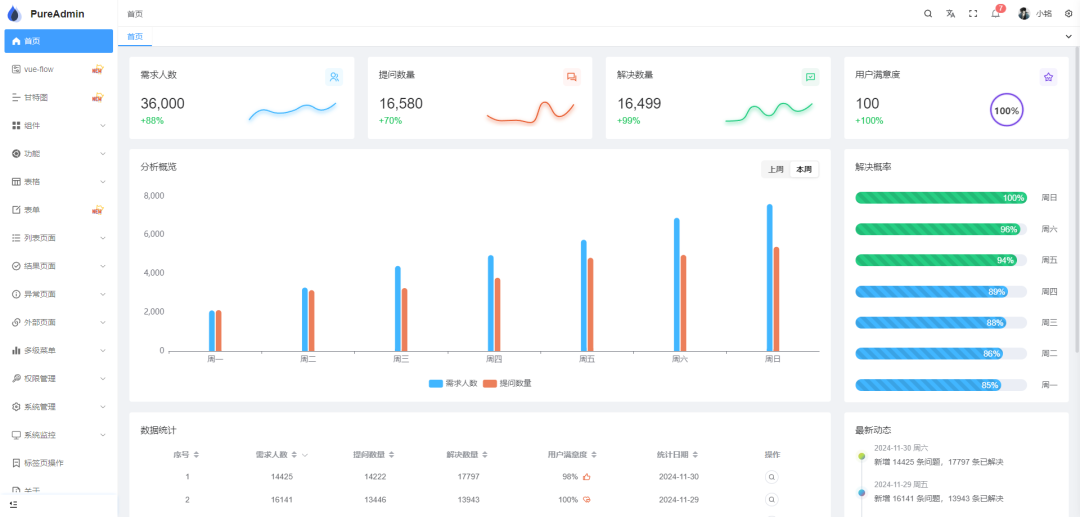Switch chart to 上周
This screenshot has width=1080, height=517.
[x=776, y=169]
